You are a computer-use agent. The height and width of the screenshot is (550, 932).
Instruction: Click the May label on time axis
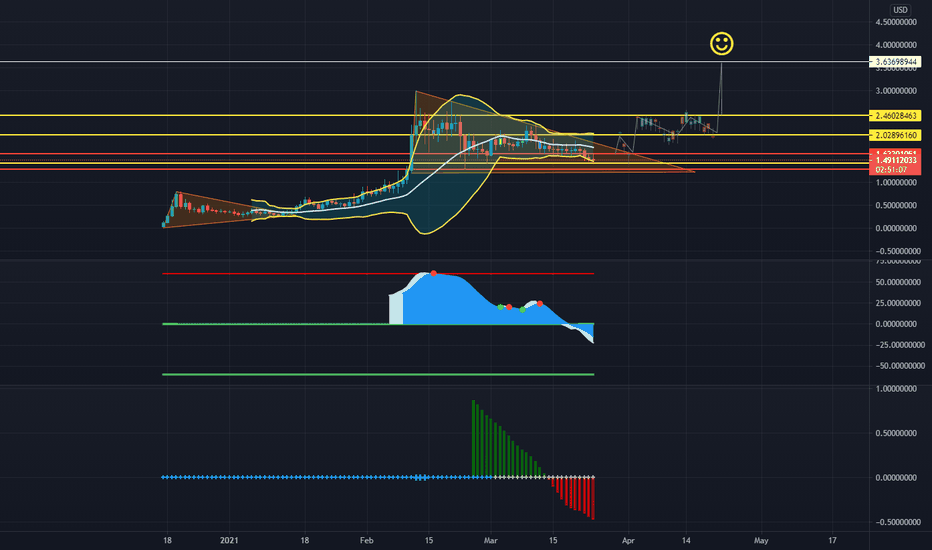(x=761, y=540)
